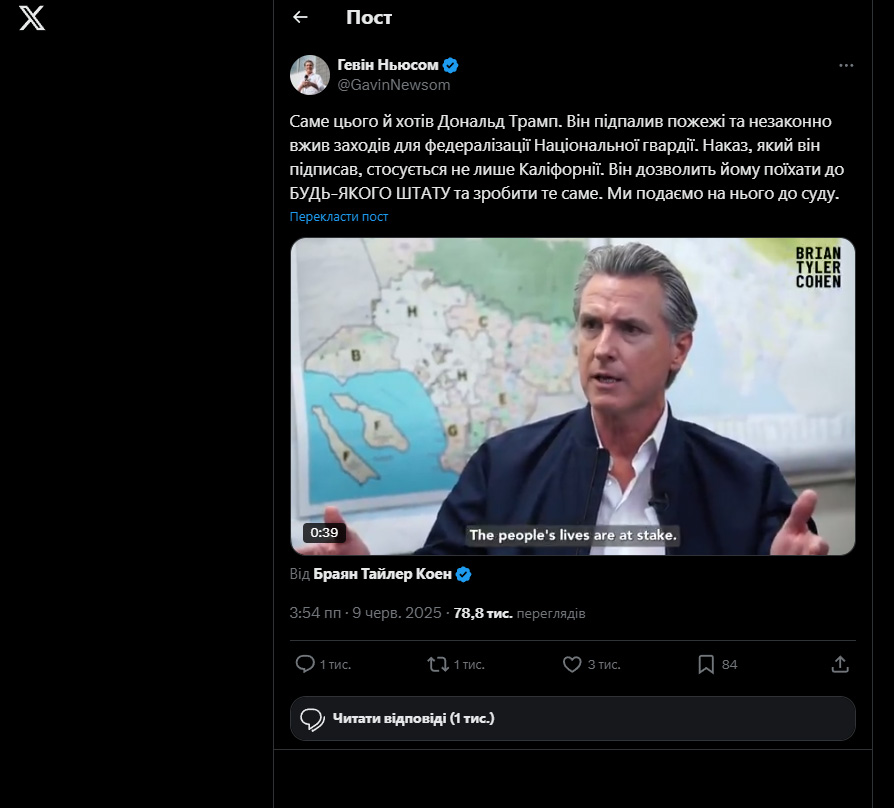Click the '78,8 тис. переглядів' view count

519,613
